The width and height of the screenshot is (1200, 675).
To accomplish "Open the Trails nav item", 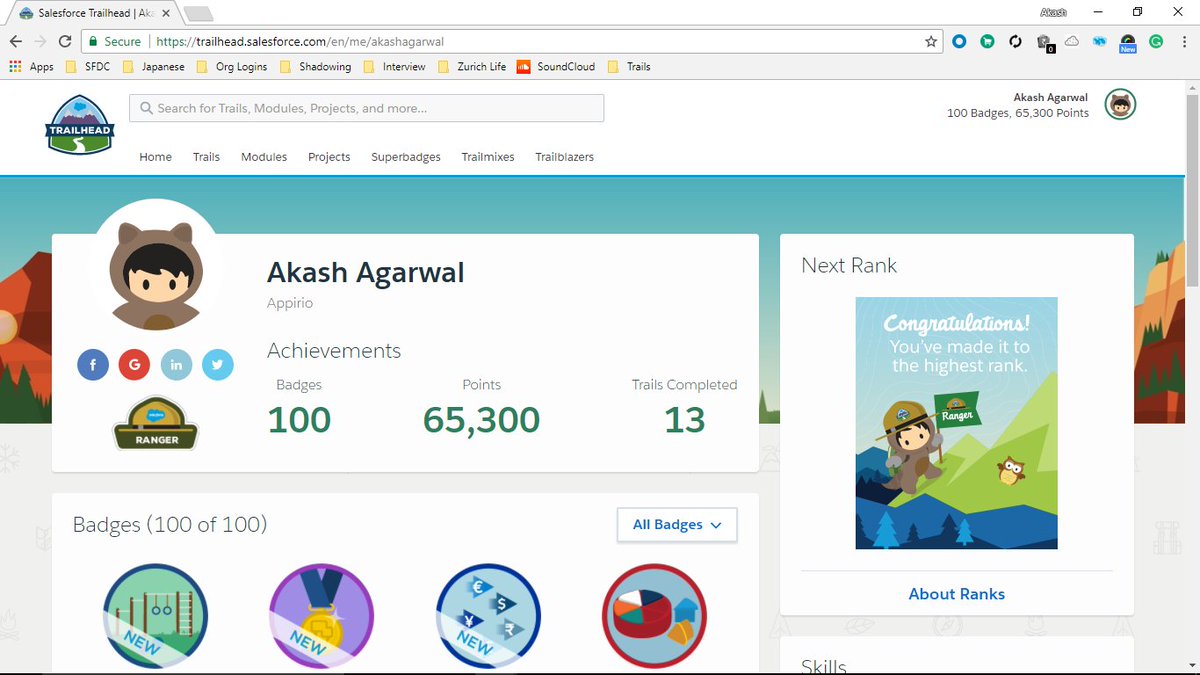I will pyautogui.click(x=206, y=157).
